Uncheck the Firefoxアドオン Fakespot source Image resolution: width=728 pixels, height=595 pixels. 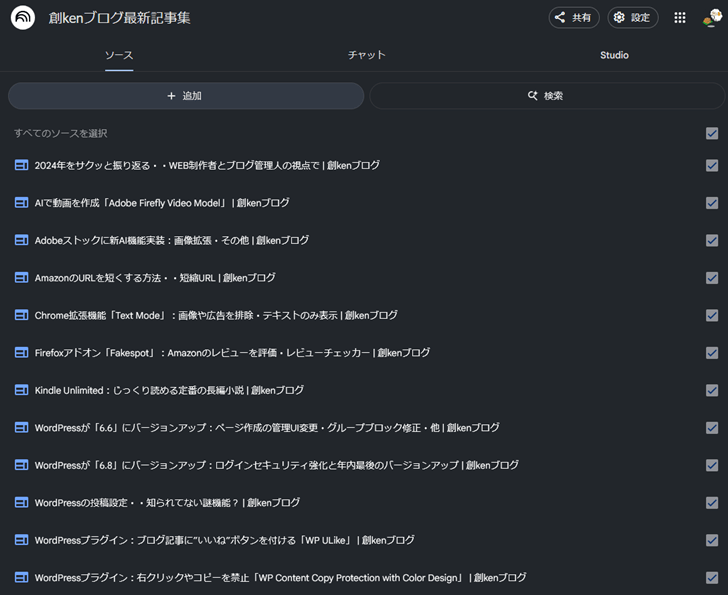[x=712, y=353]
